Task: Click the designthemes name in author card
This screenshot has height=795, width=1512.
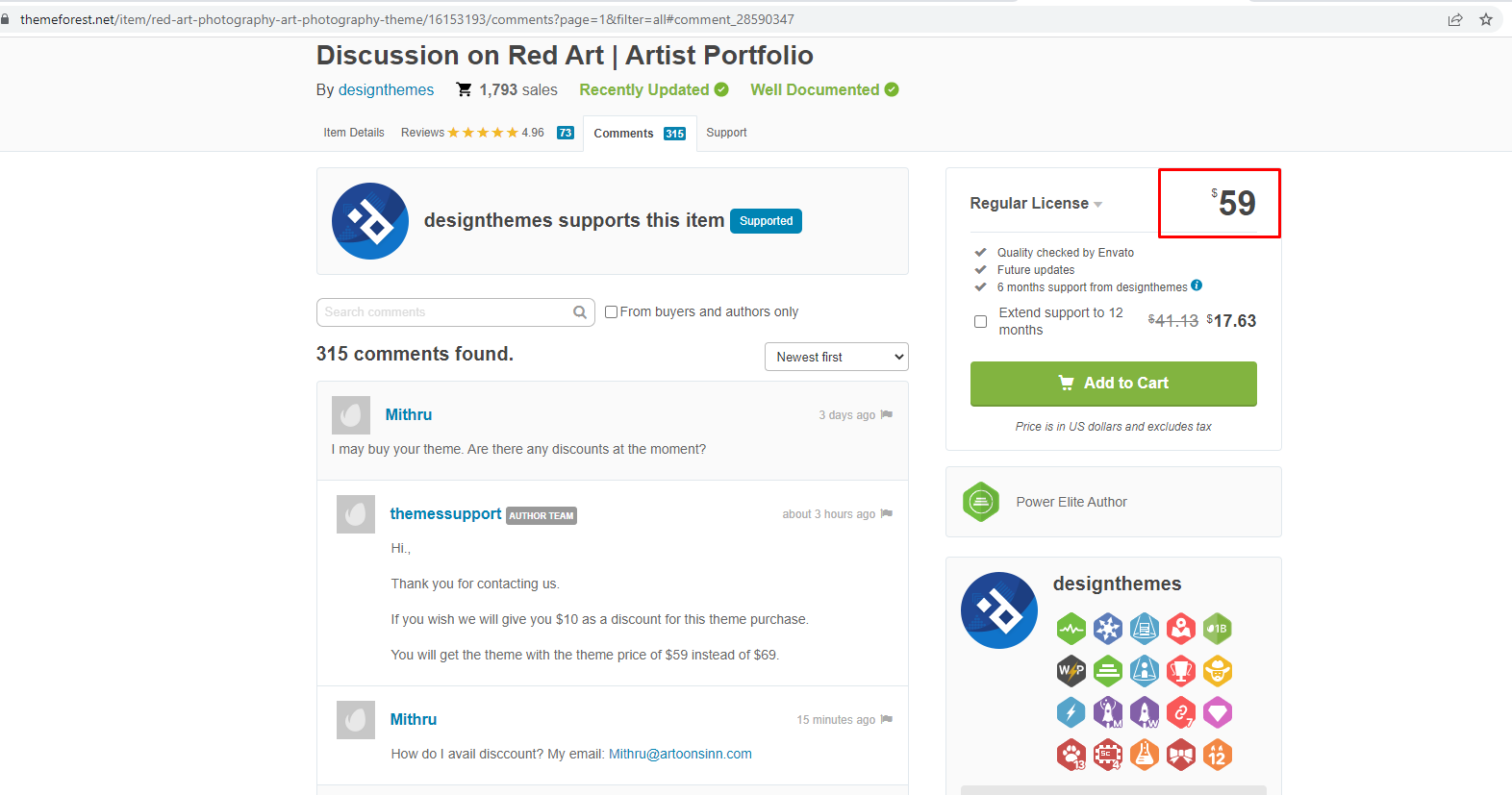Action: (1117, 584)
